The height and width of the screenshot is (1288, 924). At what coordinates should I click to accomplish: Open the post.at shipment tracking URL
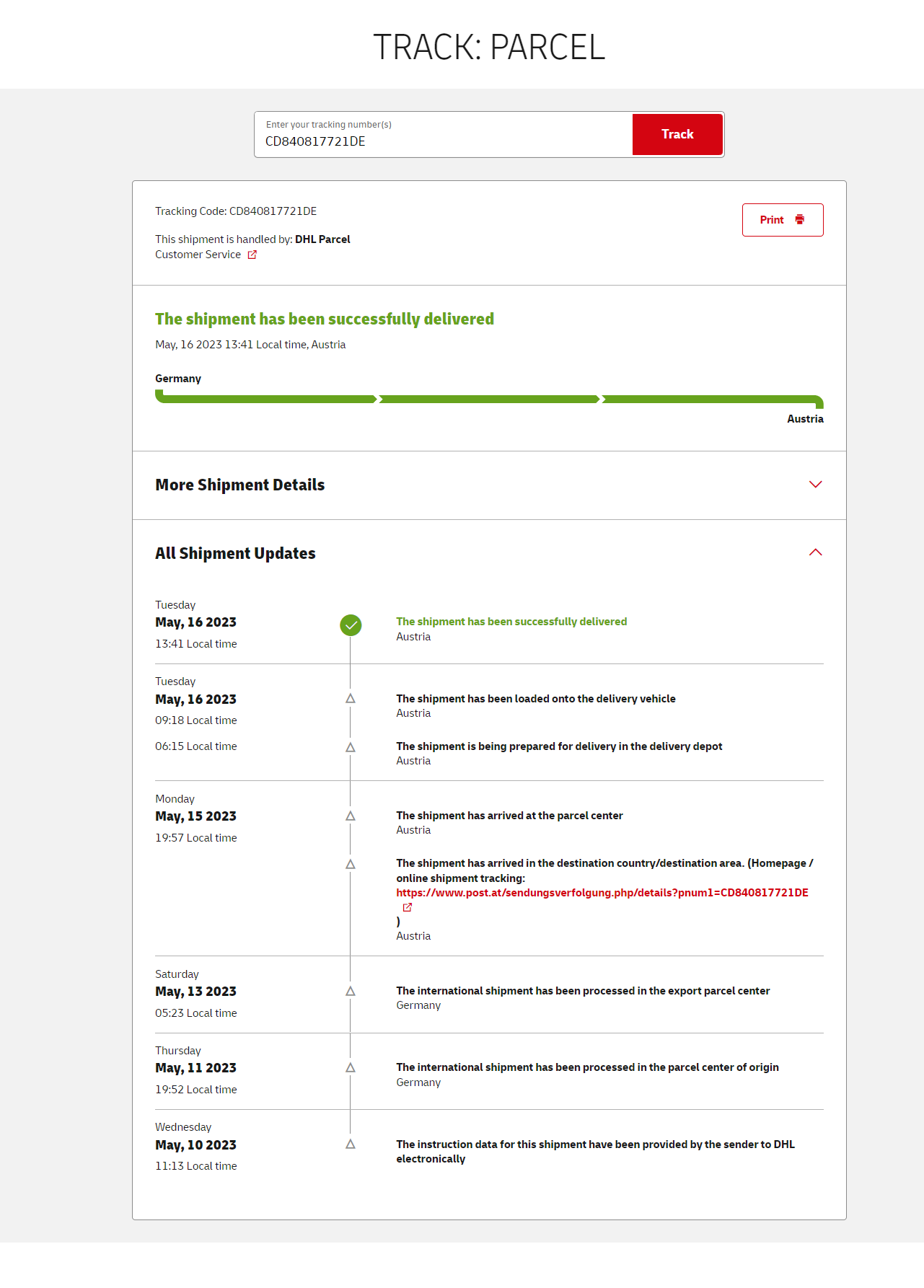[x=602, y=893]
